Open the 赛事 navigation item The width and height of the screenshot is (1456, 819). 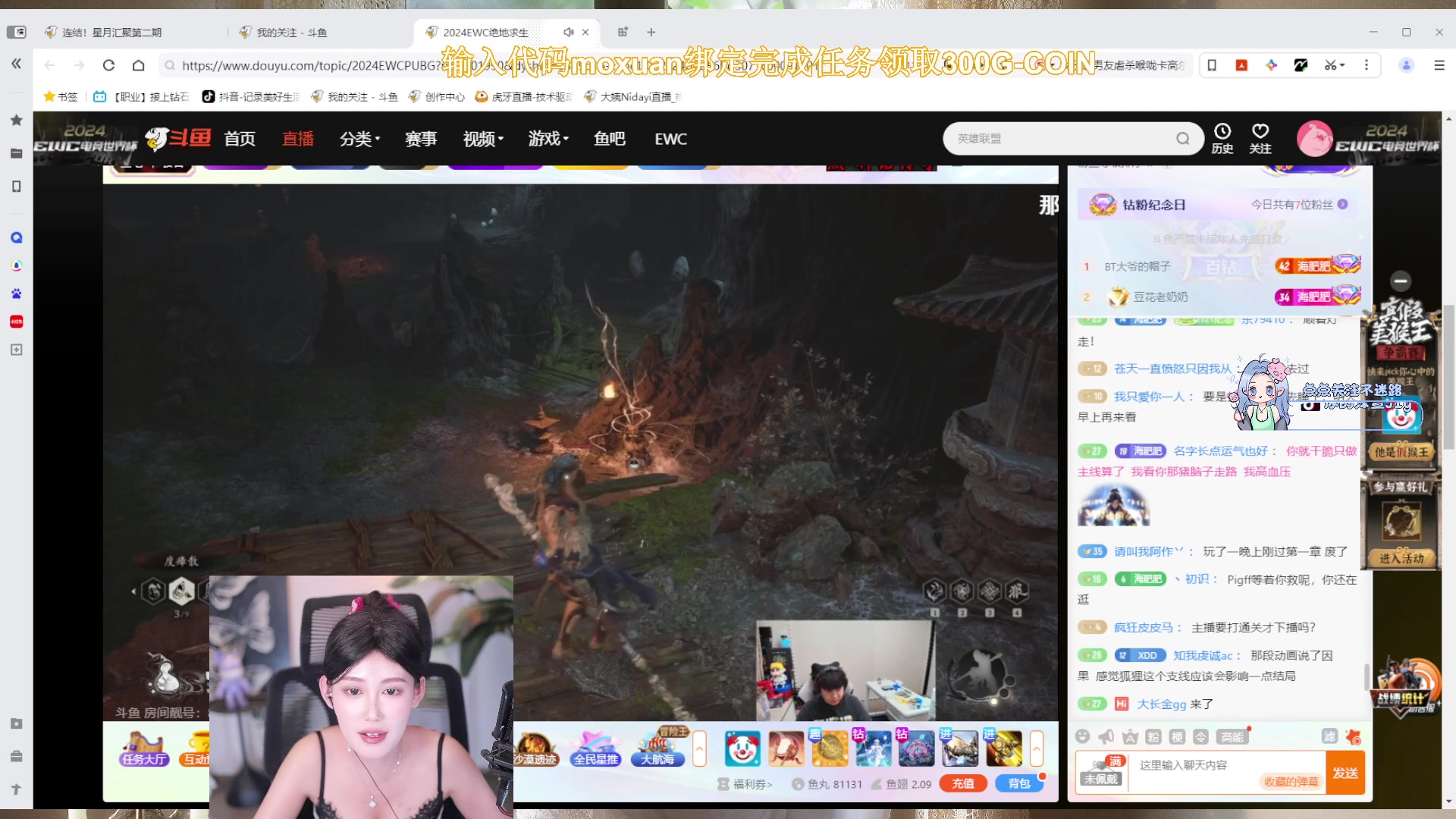pos(421,139)
